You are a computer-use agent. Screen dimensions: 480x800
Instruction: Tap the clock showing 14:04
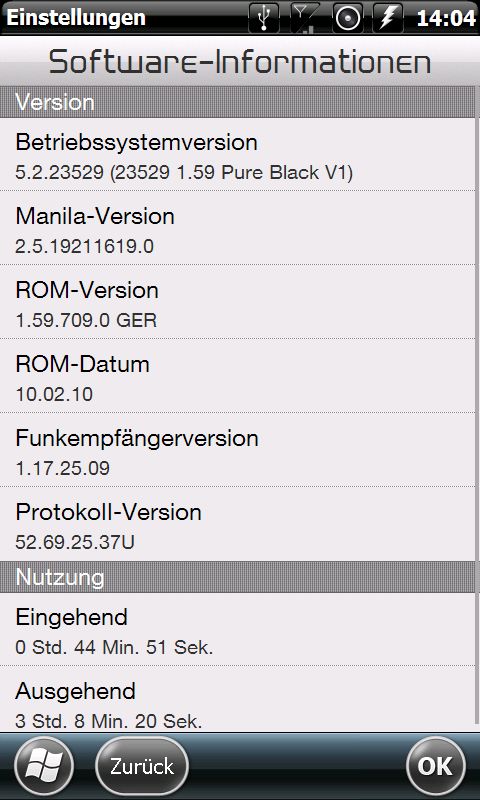(x=446, y=18)
